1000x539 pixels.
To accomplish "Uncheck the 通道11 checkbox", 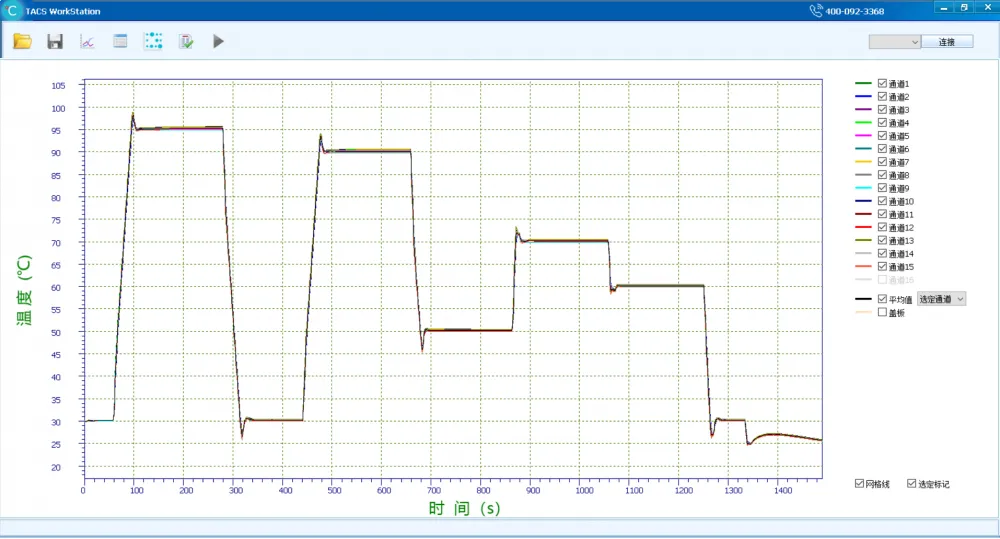I will point(882,214).
